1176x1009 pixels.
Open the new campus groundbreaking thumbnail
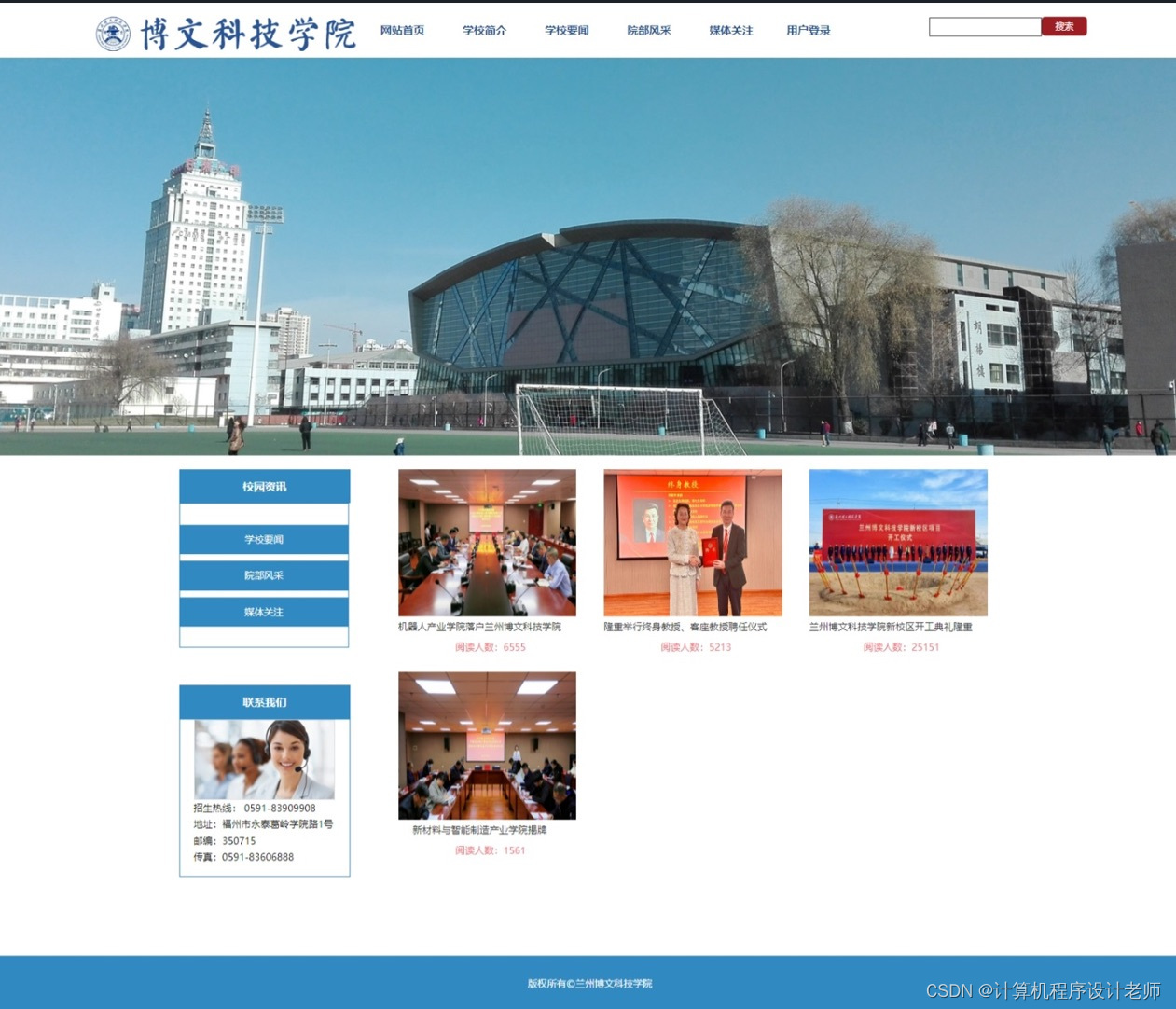click(x=898, y=543)
